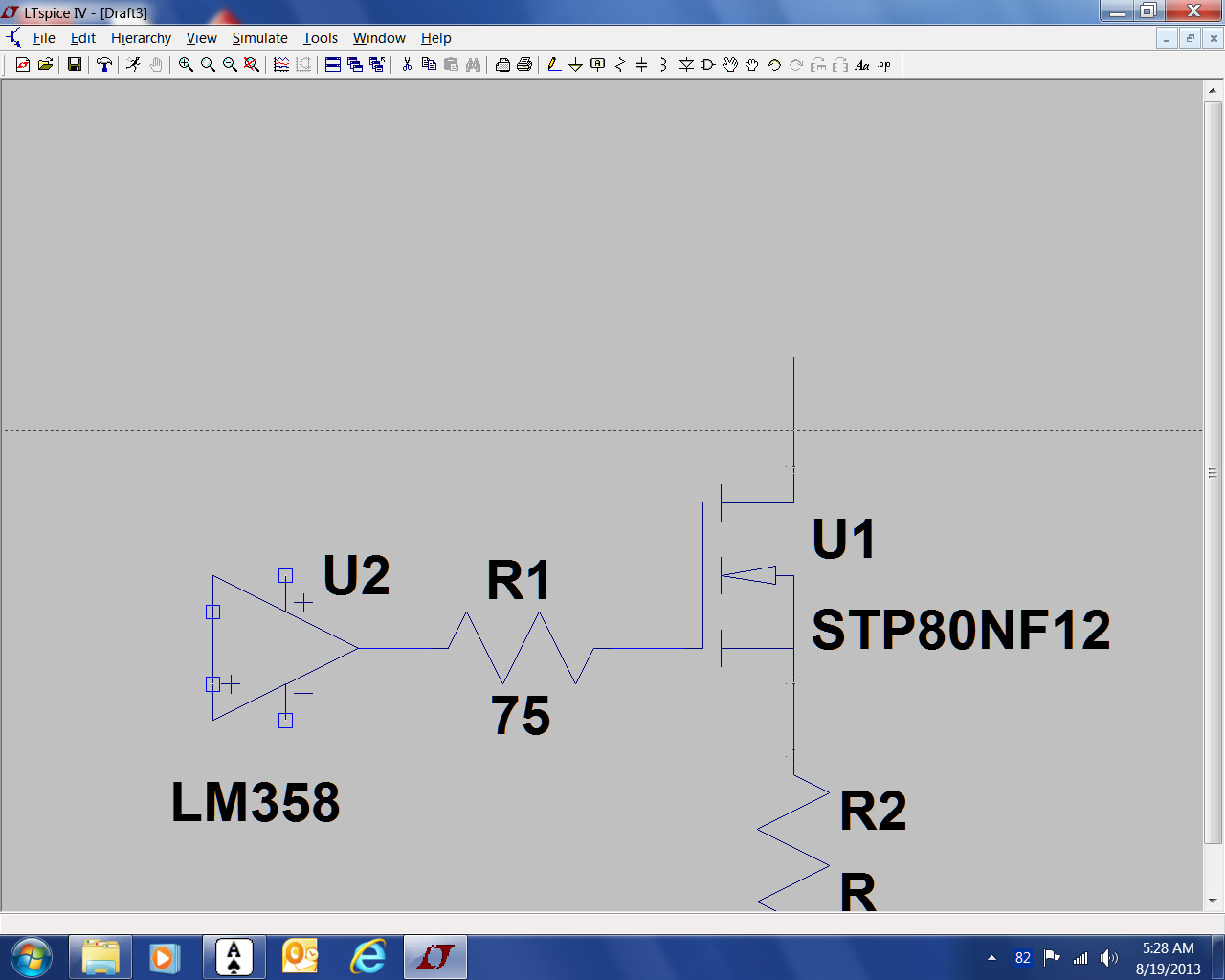
Task: Click the vertical scrollbar thumb
Action: 1213,472
